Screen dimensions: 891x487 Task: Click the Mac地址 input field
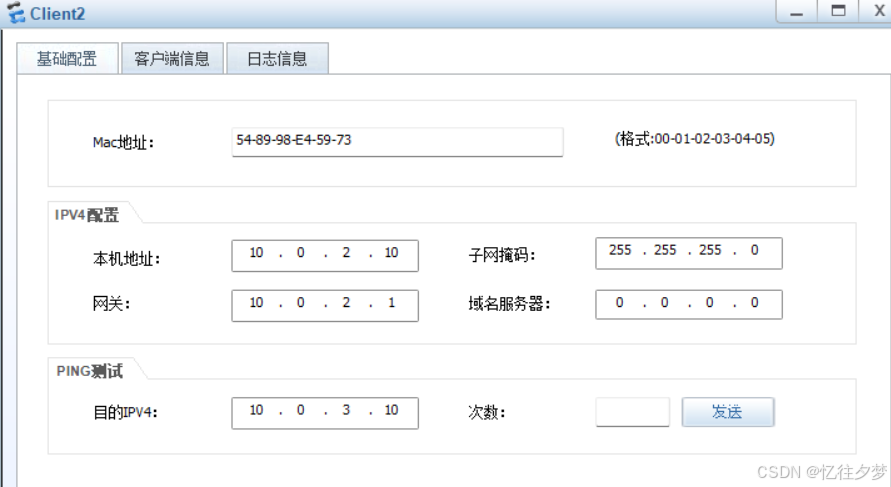pyautogui.click(x=397, y=141)
